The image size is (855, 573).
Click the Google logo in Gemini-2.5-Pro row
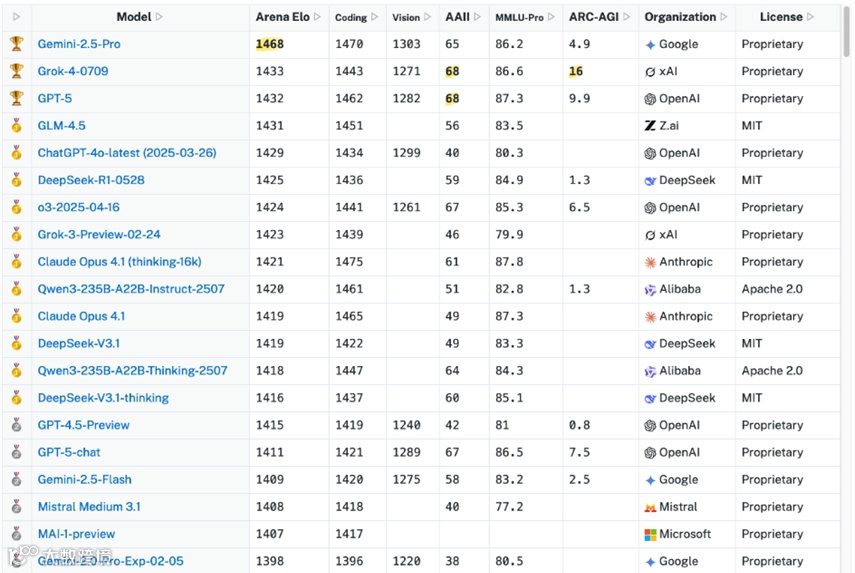click(x=650, y=45)
